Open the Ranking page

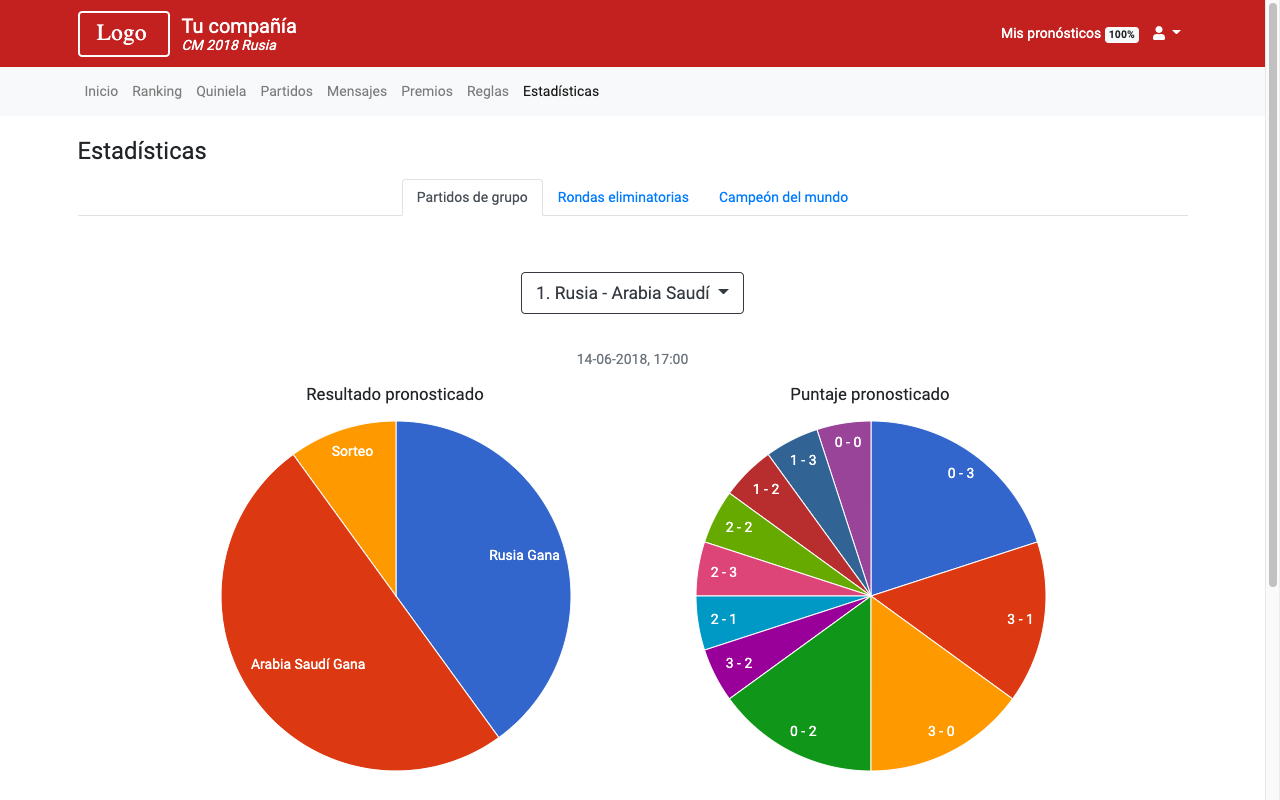pos(157,91)
